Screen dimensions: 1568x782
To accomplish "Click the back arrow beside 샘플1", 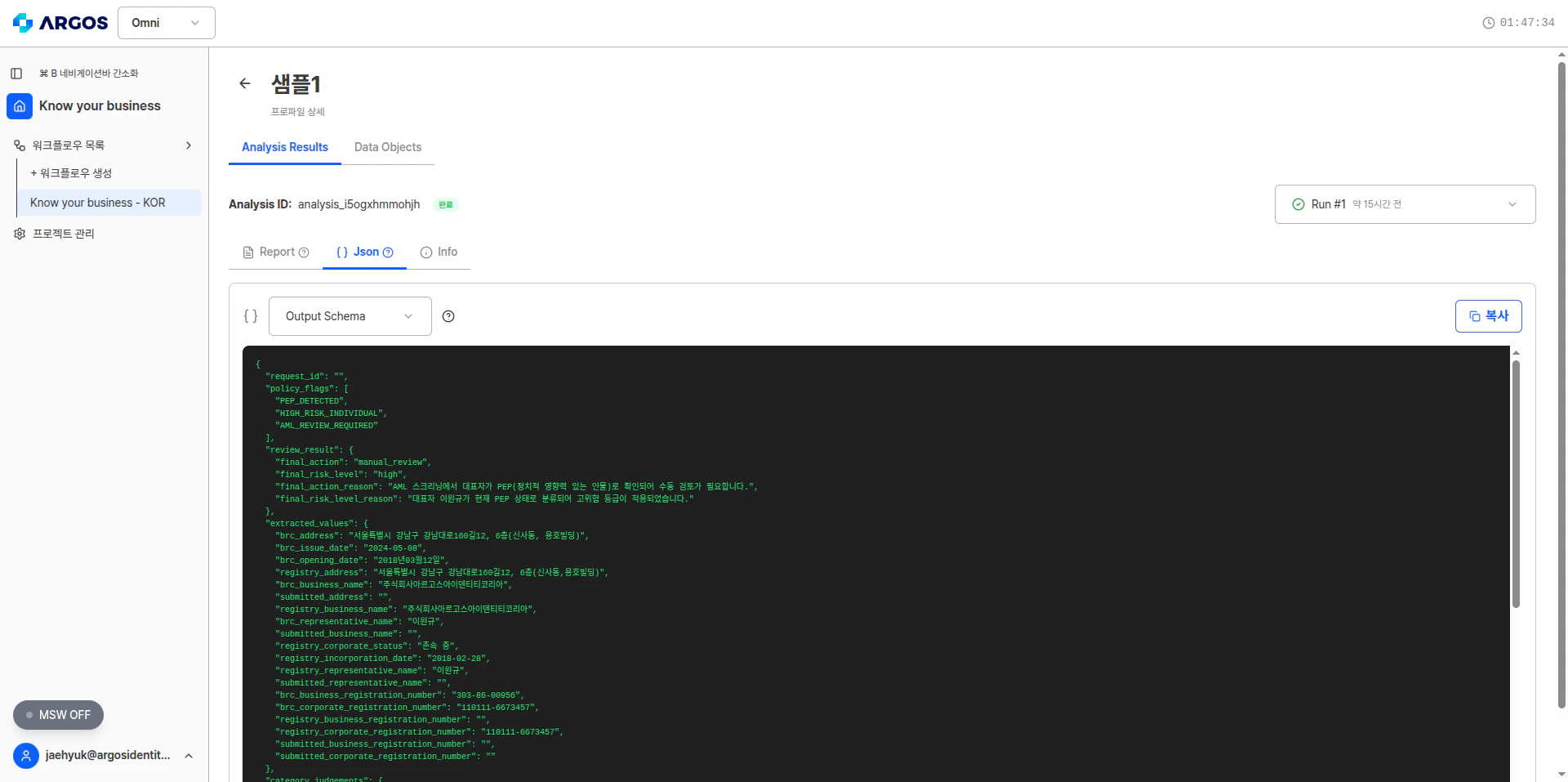I will pyautogui.click(x=244, y=83).
